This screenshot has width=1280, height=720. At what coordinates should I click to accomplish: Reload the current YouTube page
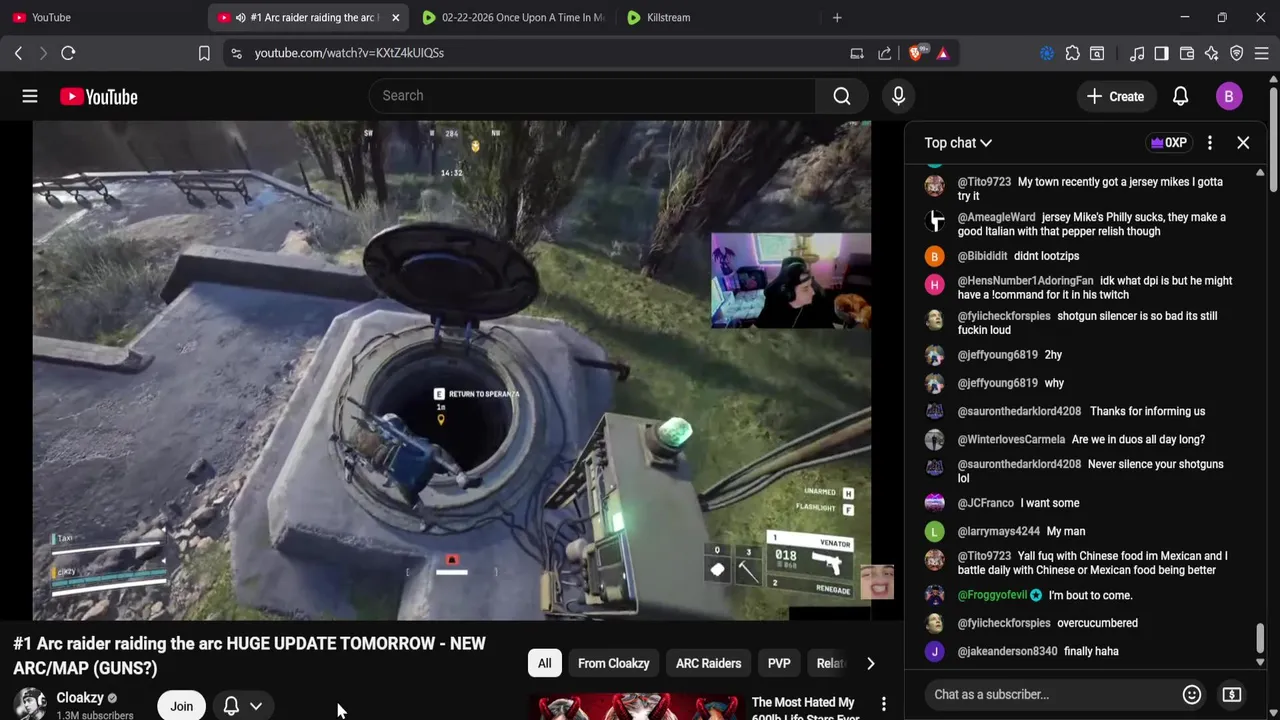[x=68, y=53]
